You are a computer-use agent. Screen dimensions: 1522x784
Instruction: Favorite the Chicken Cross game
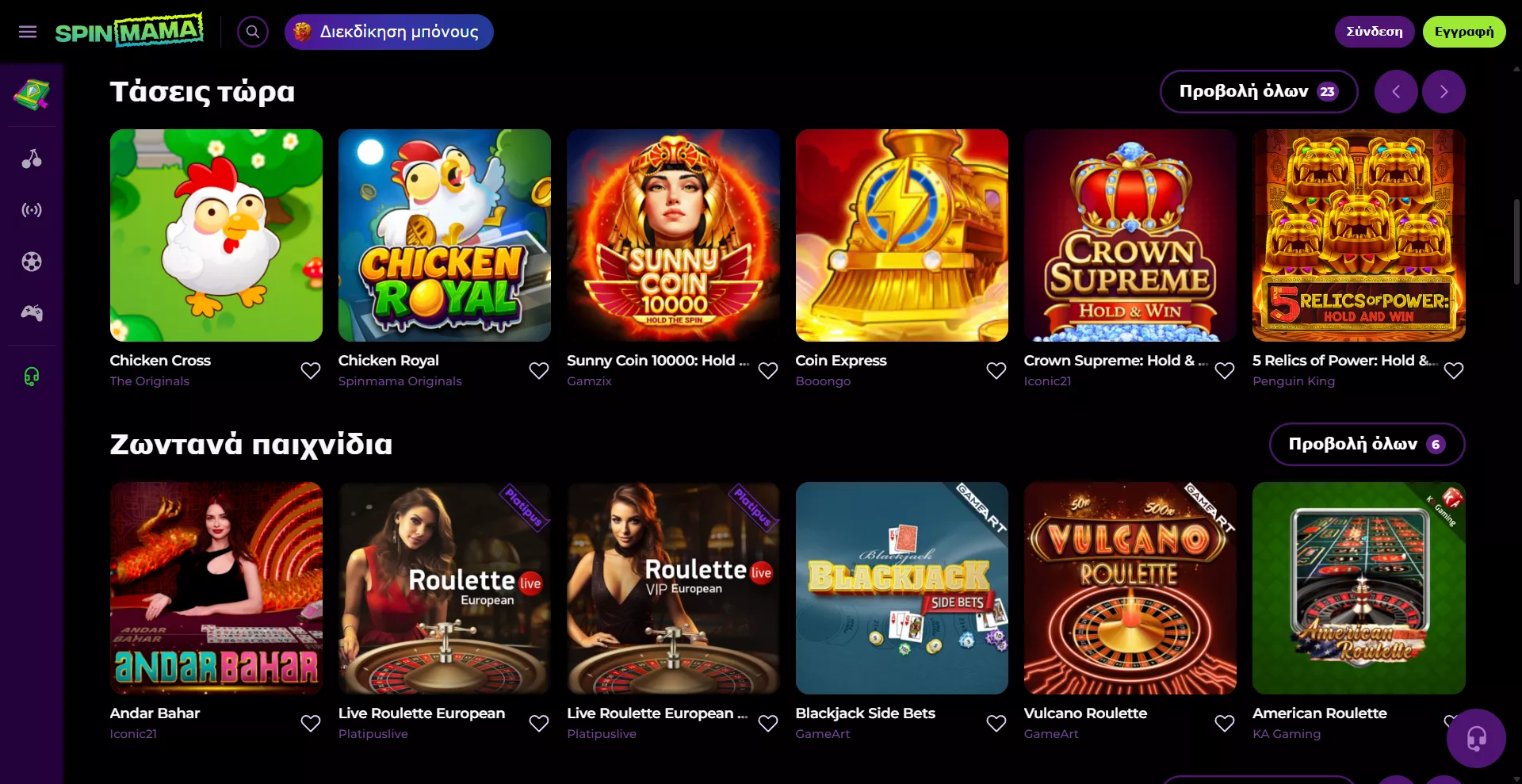(x=311, y=370)
